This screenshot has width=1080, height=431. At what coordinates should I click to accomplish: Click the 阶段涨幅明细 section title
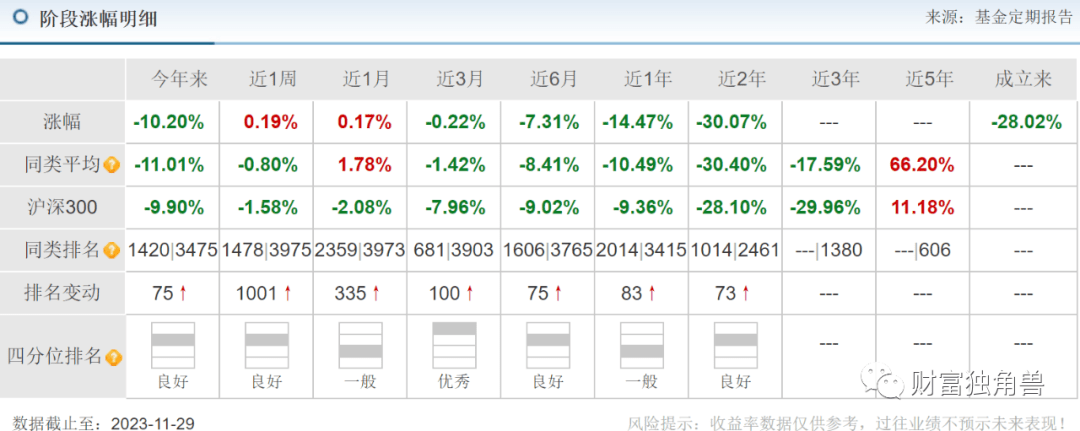98,18
